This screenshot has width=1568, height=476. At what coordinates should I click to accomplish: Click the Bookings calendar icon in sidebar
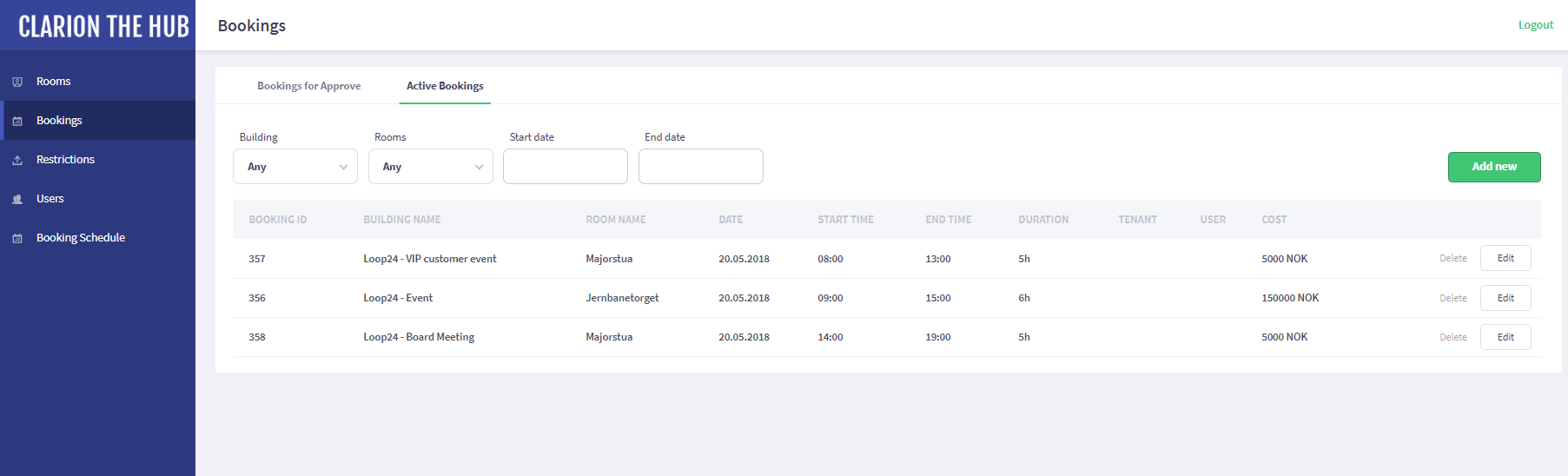(17, 121)
